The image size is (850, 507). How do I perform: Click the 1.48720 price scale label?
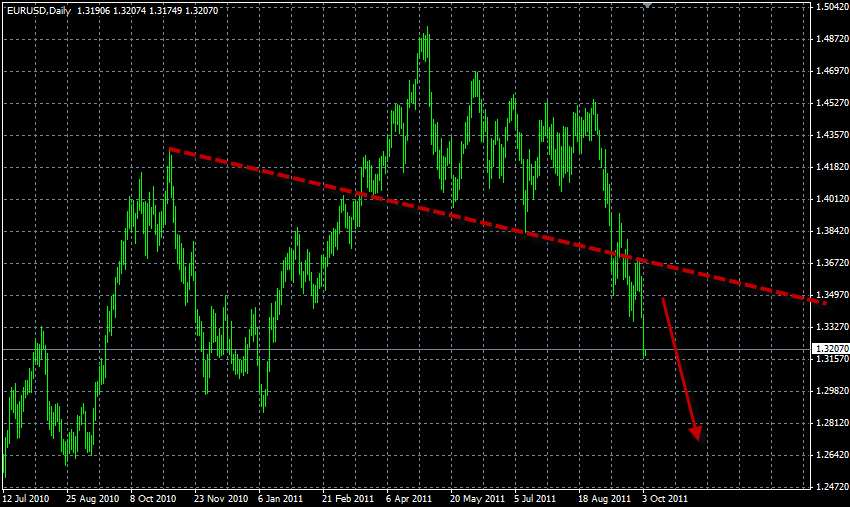pyautogui.click(x=832, y=39)
